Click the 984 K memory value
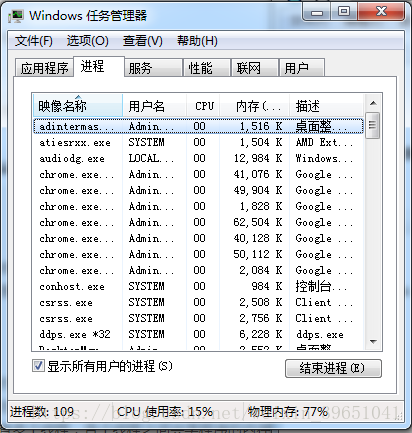 pos(267,286)
